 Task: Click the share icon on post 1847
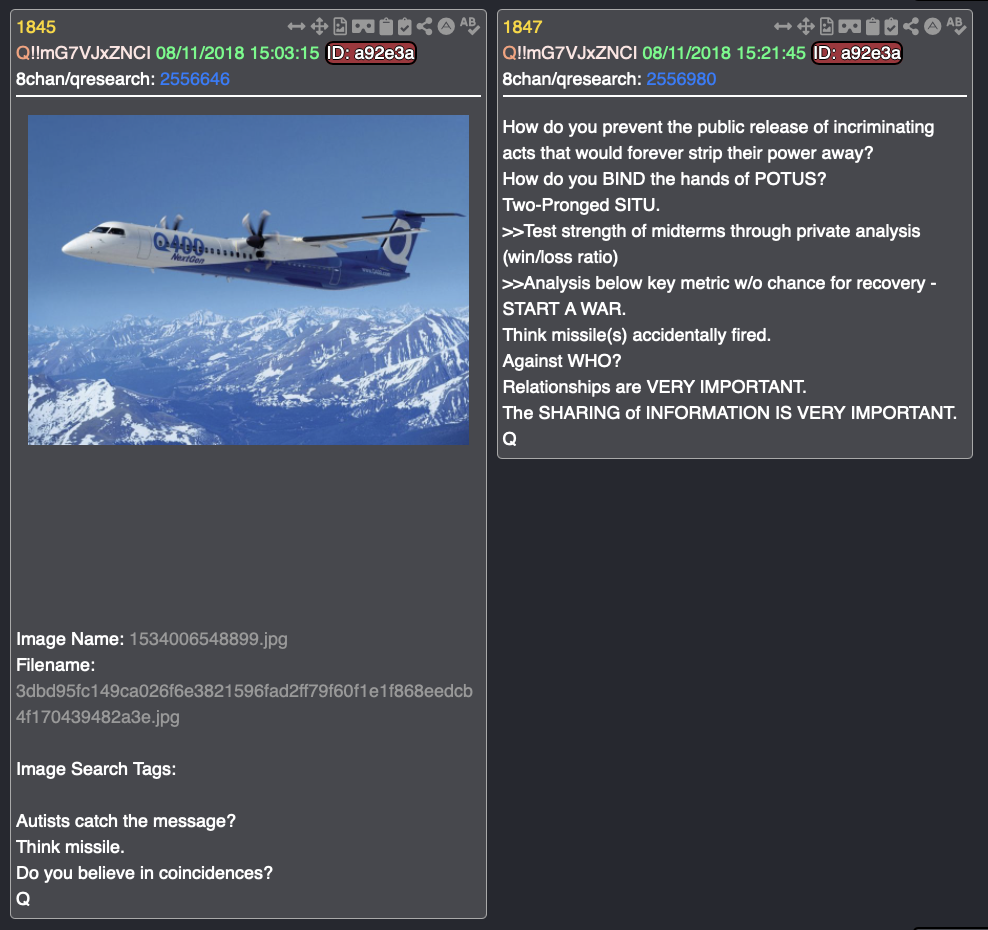[x=910, y=26]
